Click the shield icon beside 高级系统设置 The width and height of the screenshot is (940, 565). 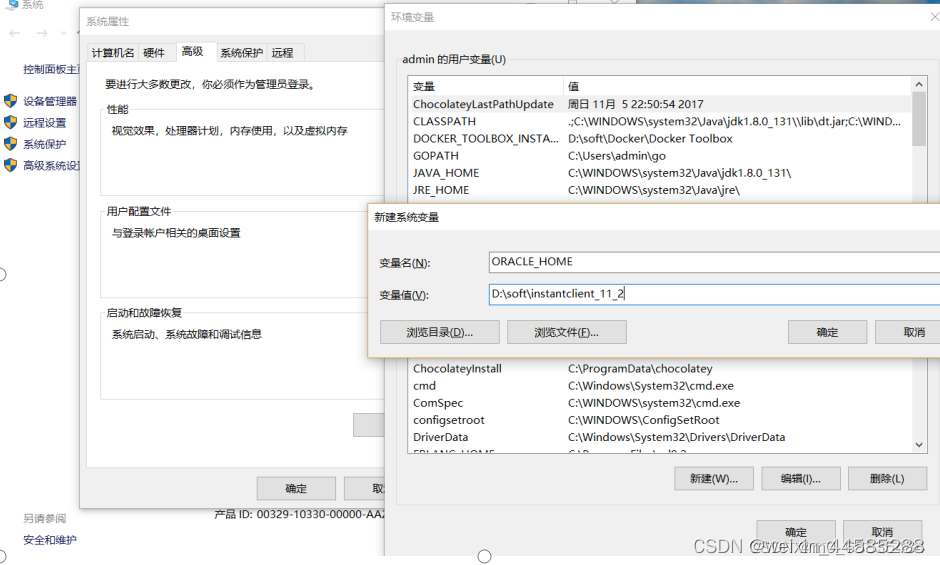coord(10,165)
